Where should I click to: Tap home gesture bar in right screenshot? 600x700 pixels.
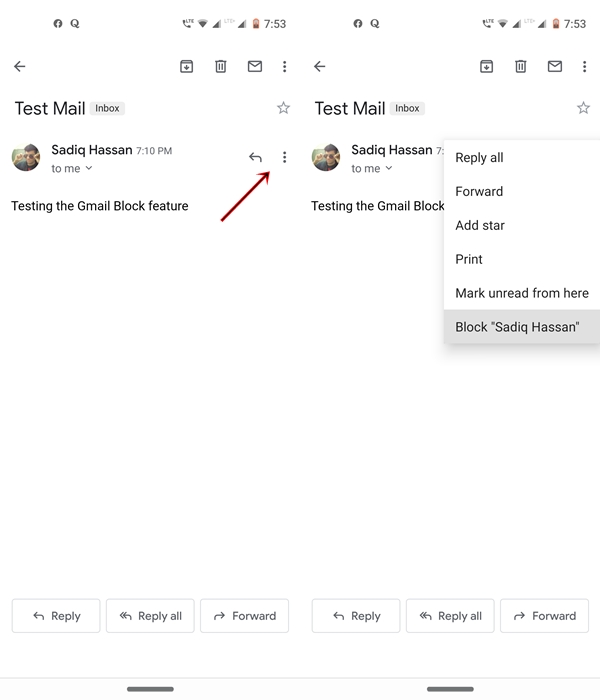(x=450, y=689)
